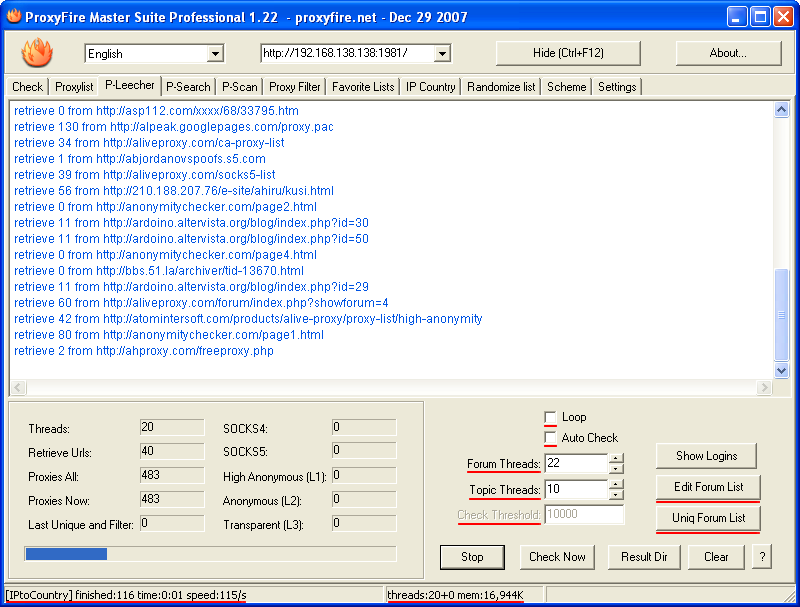Viewport: 800px width, 607px height.
Task: Click the Threads value field showing 20
Action: click(x=172, y=427)
